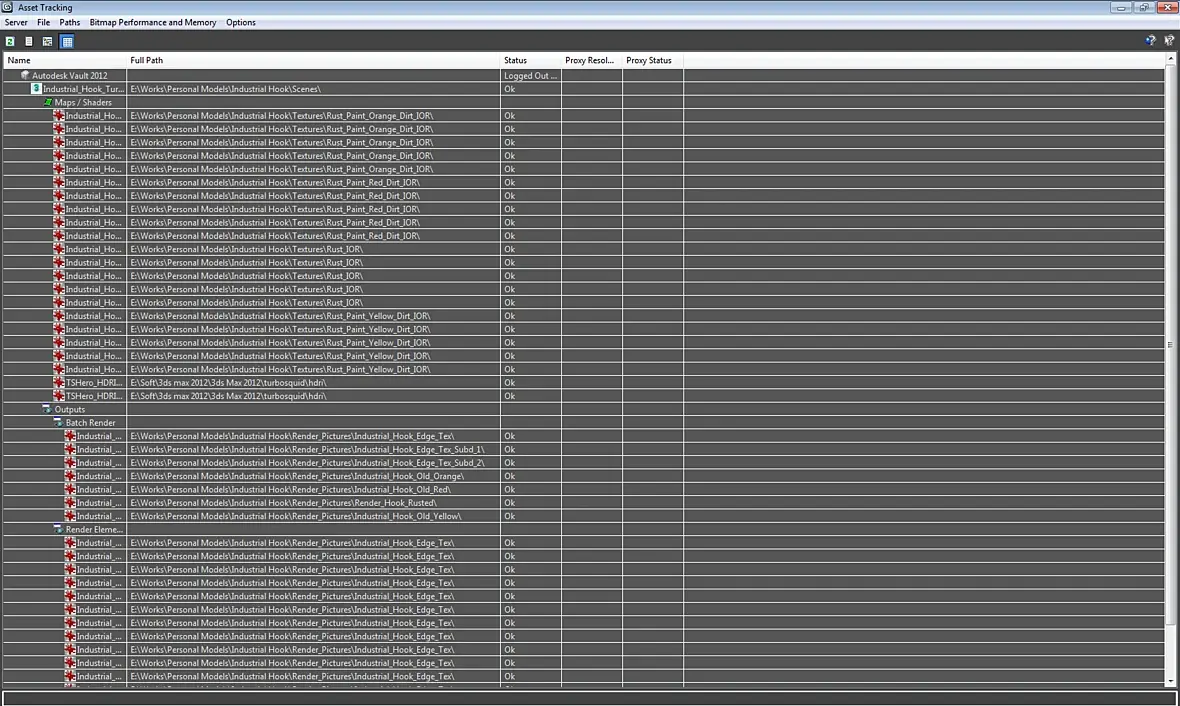Click the Industrial_Hook_Tur scene file icon
The height and width of the screenshot is (706, 1180).
[x=36, y=89]
